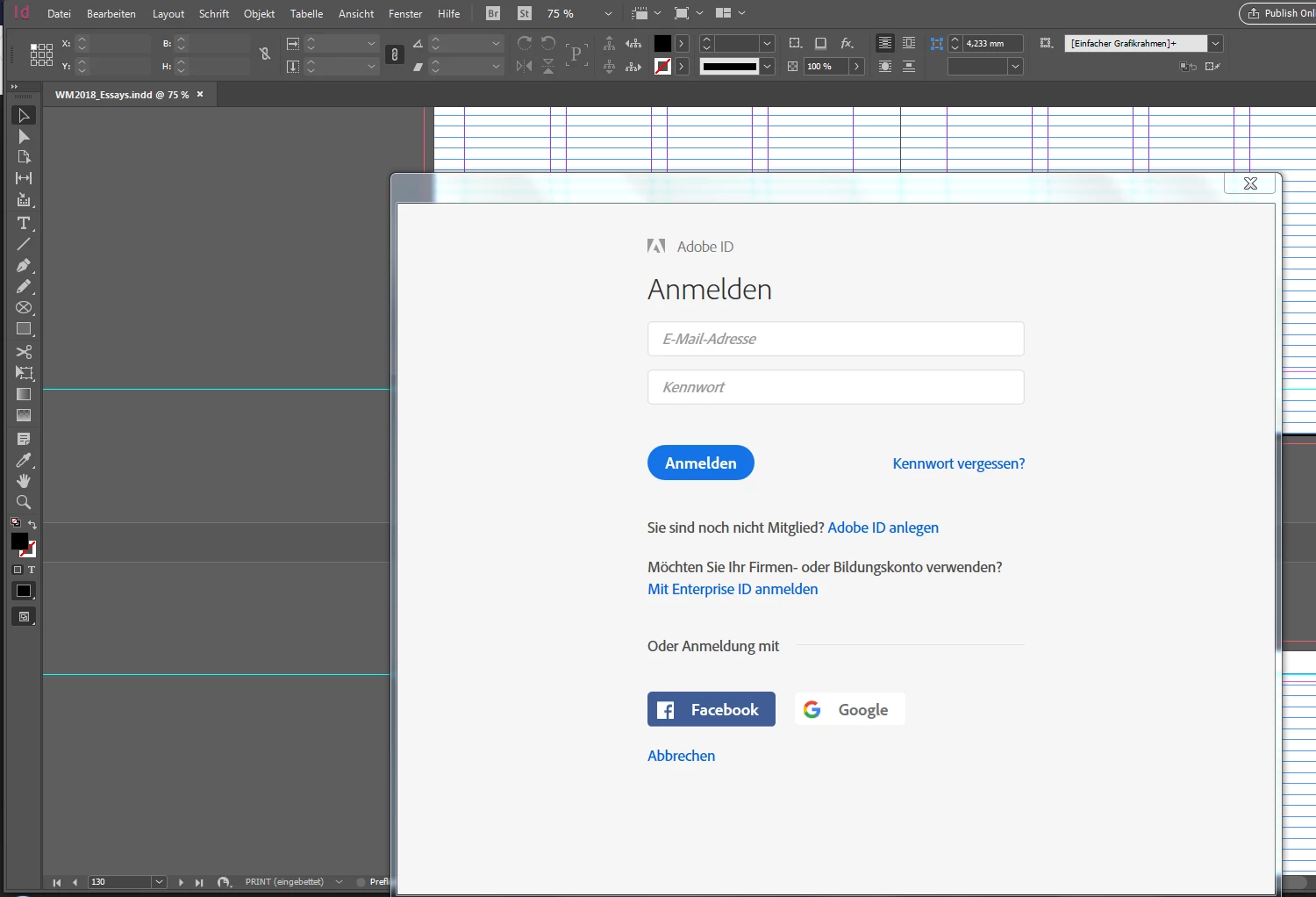The width and height of the screenshot is (1316, 897).
Task: Expand the arrange documents dropdown
Action: tap(741, 13)
